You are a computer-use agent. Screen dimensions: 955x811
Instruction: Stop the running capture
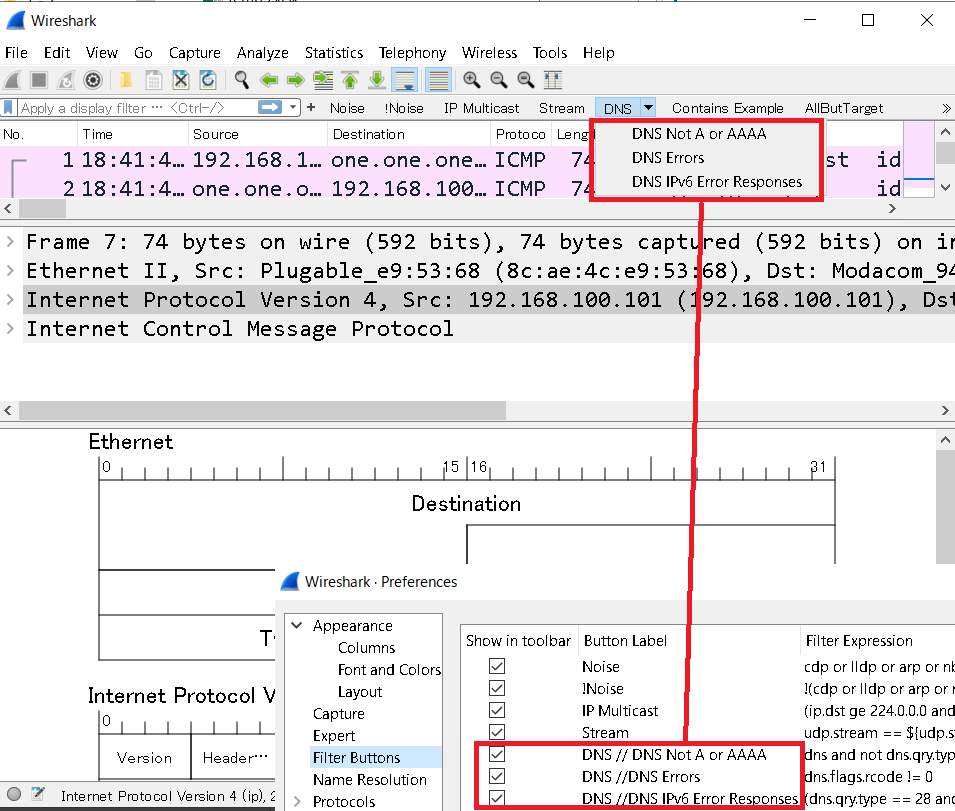[39, 80]
